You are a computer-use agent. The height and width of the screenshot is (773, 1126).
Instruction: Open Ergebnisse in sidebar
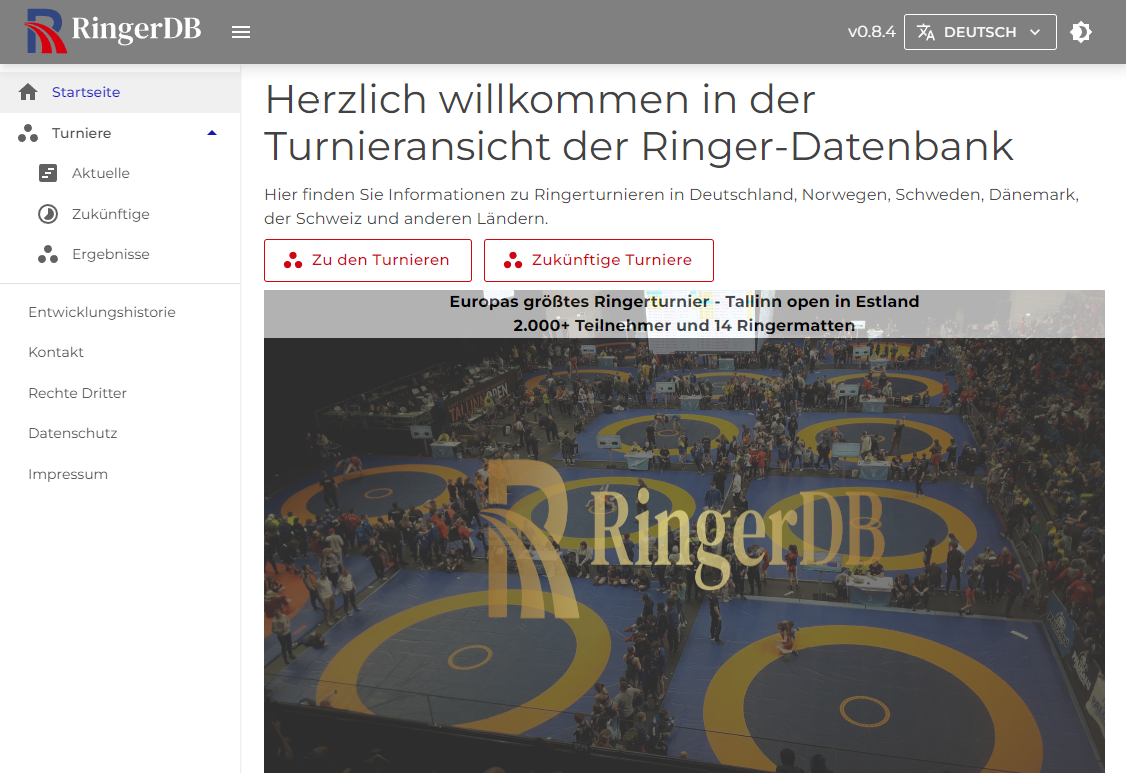click(111, 254)
